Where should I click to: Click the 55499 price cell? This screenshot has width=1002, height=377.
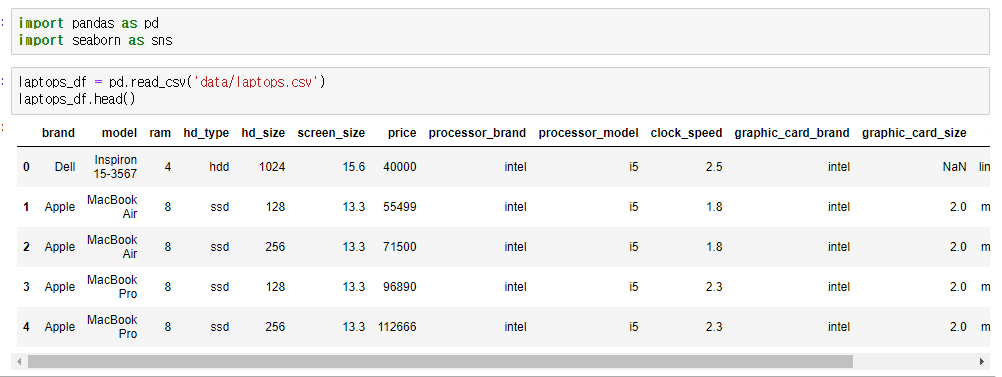pyautogui.click(x=400, y=207)
